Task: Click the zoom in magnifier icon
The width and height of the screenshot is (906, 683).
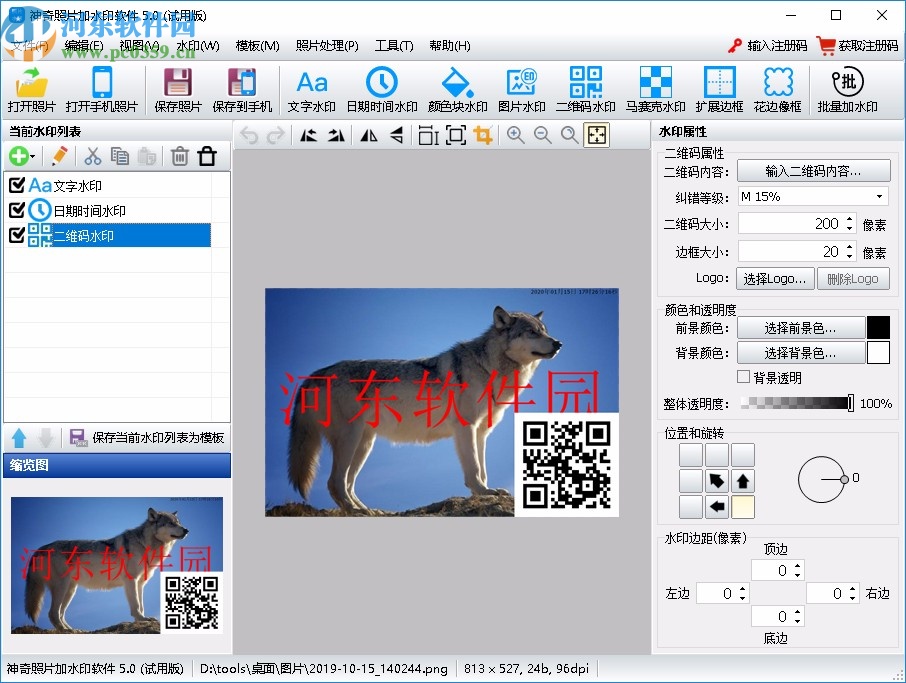Action: [x=516, y=136]
